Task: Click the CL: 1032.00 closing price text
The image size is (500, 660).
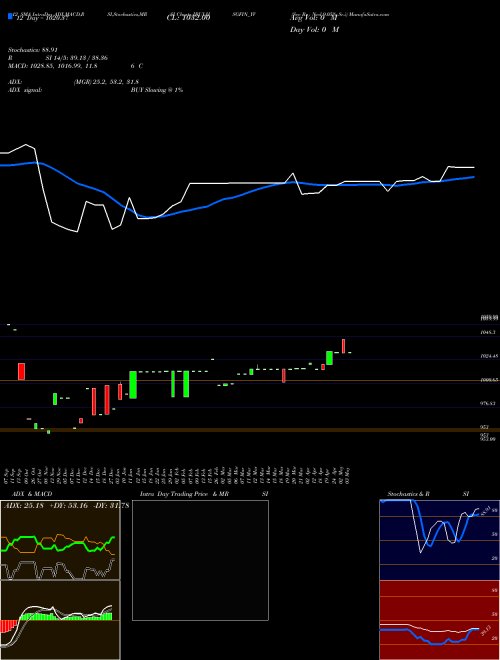Action: tap(189, 18)
